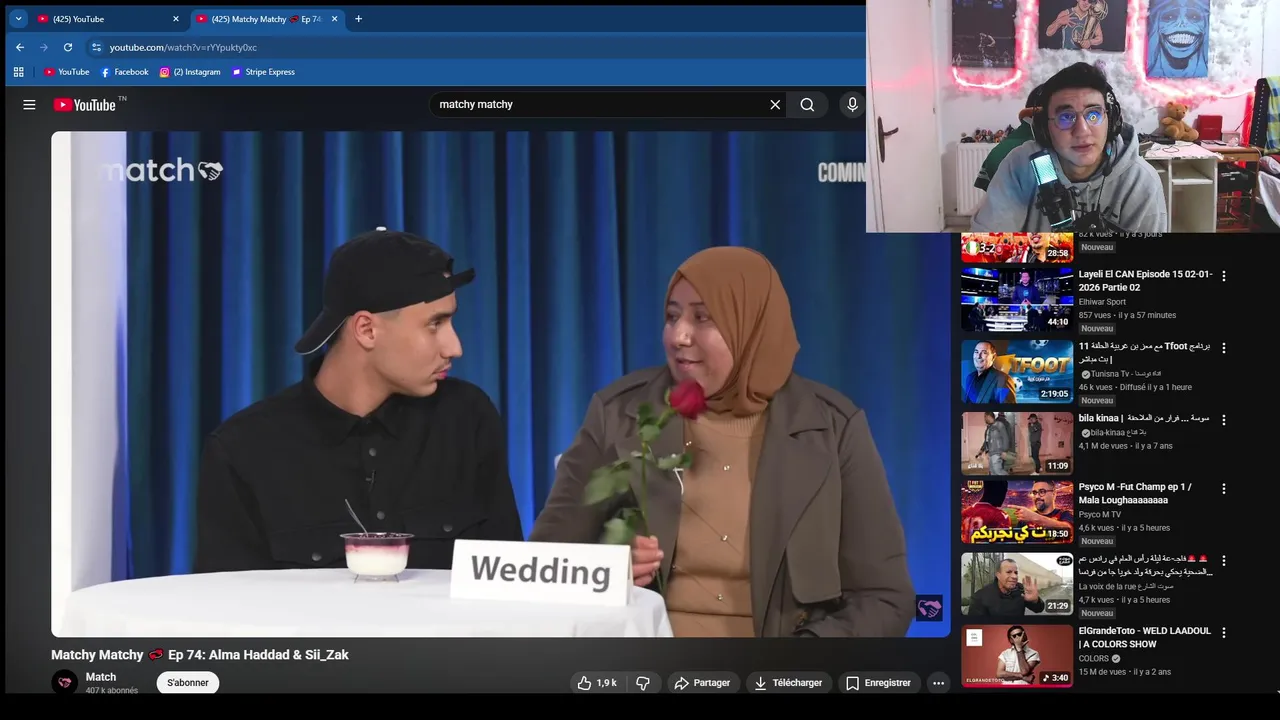Reload the page with the refresh icon

[67, 47]
